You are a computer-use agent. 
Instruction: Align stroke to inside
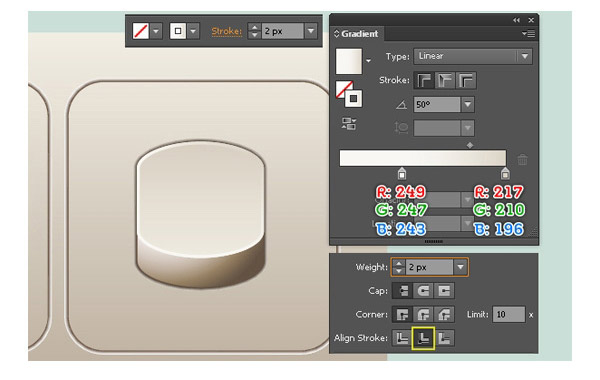[423, 338]
